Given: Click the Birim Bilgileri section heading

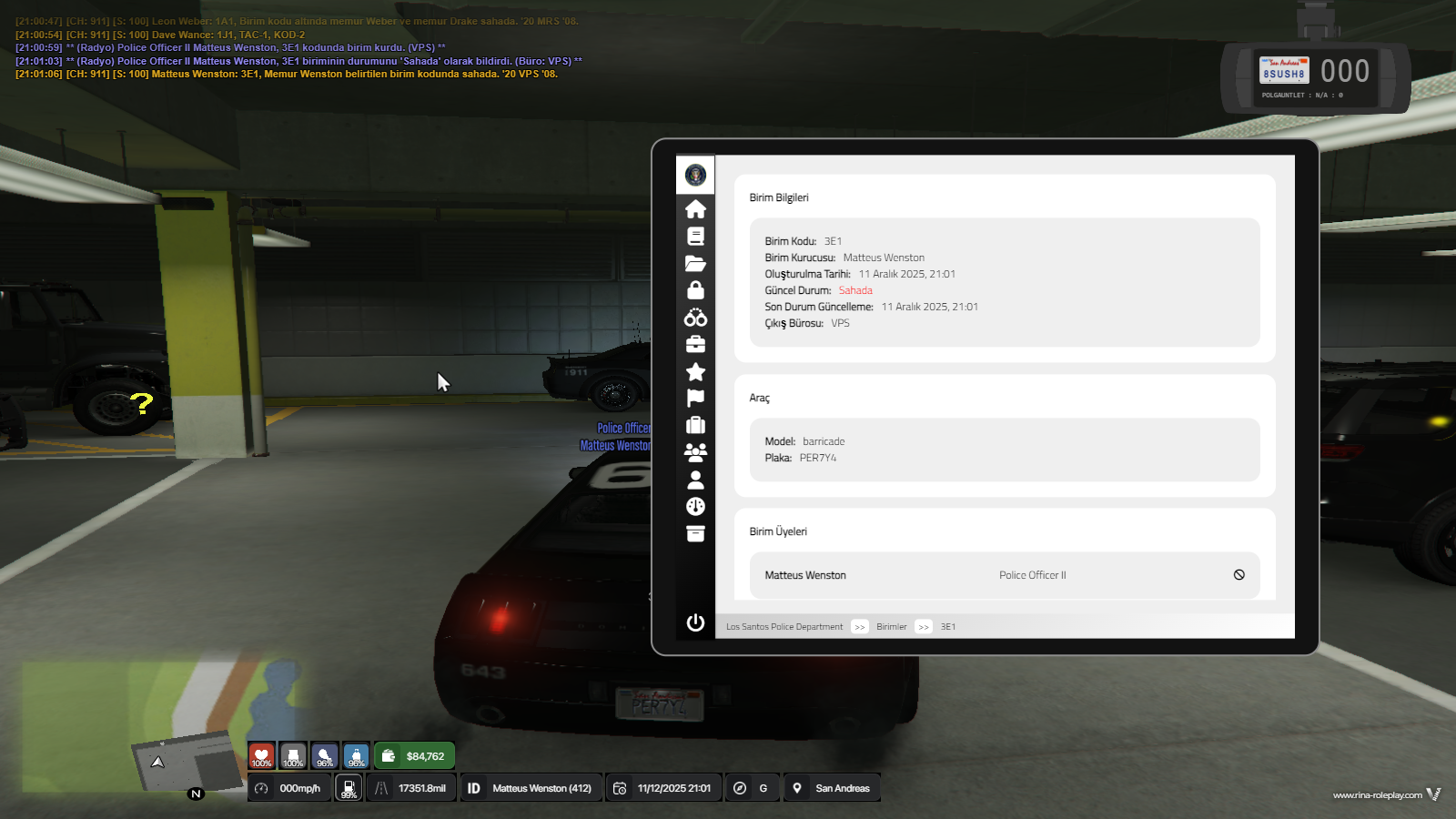Looking at the screenshot, I should (x=779, y=197).
